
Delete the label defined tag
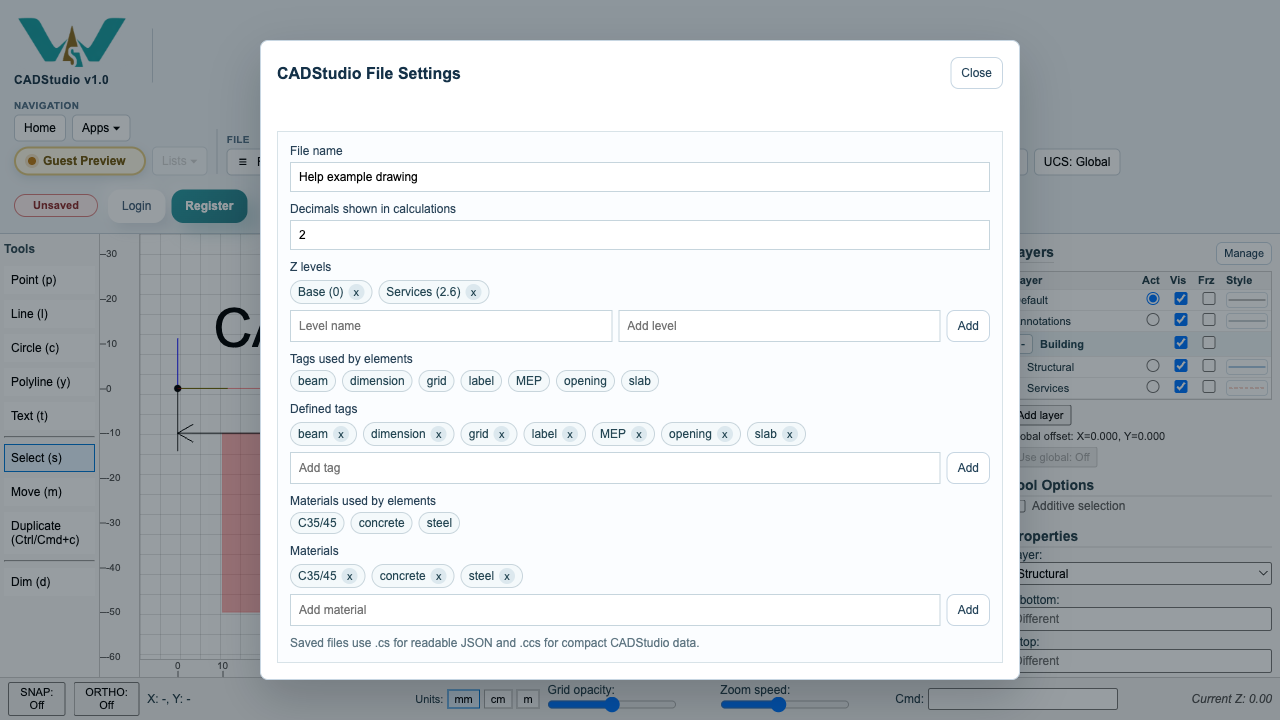(569, 434)
